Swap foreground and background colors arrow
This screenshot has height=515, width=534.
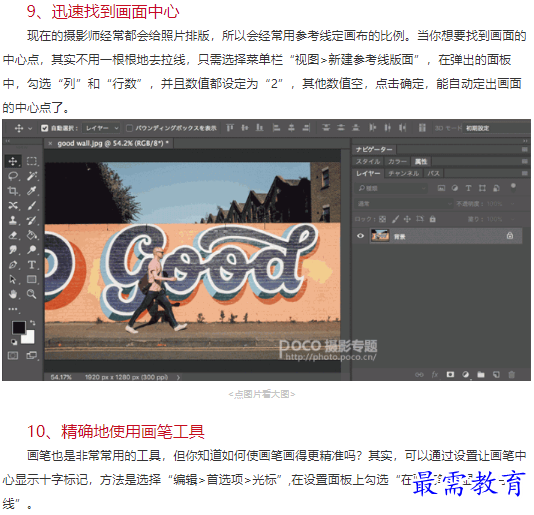[32, 322]
